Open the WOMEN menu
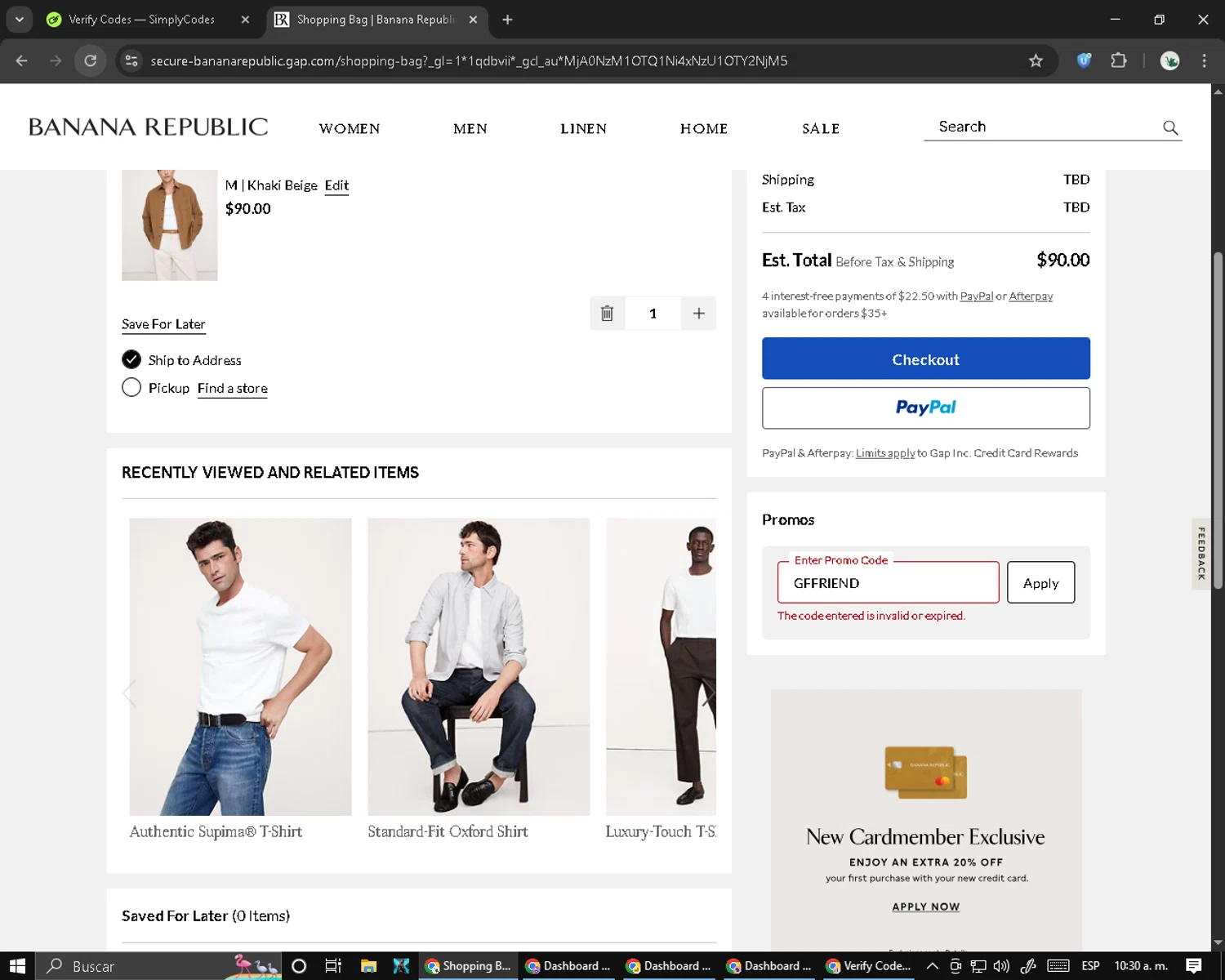This screenshot has width=1225, height=980. click(x=350, y=128)
